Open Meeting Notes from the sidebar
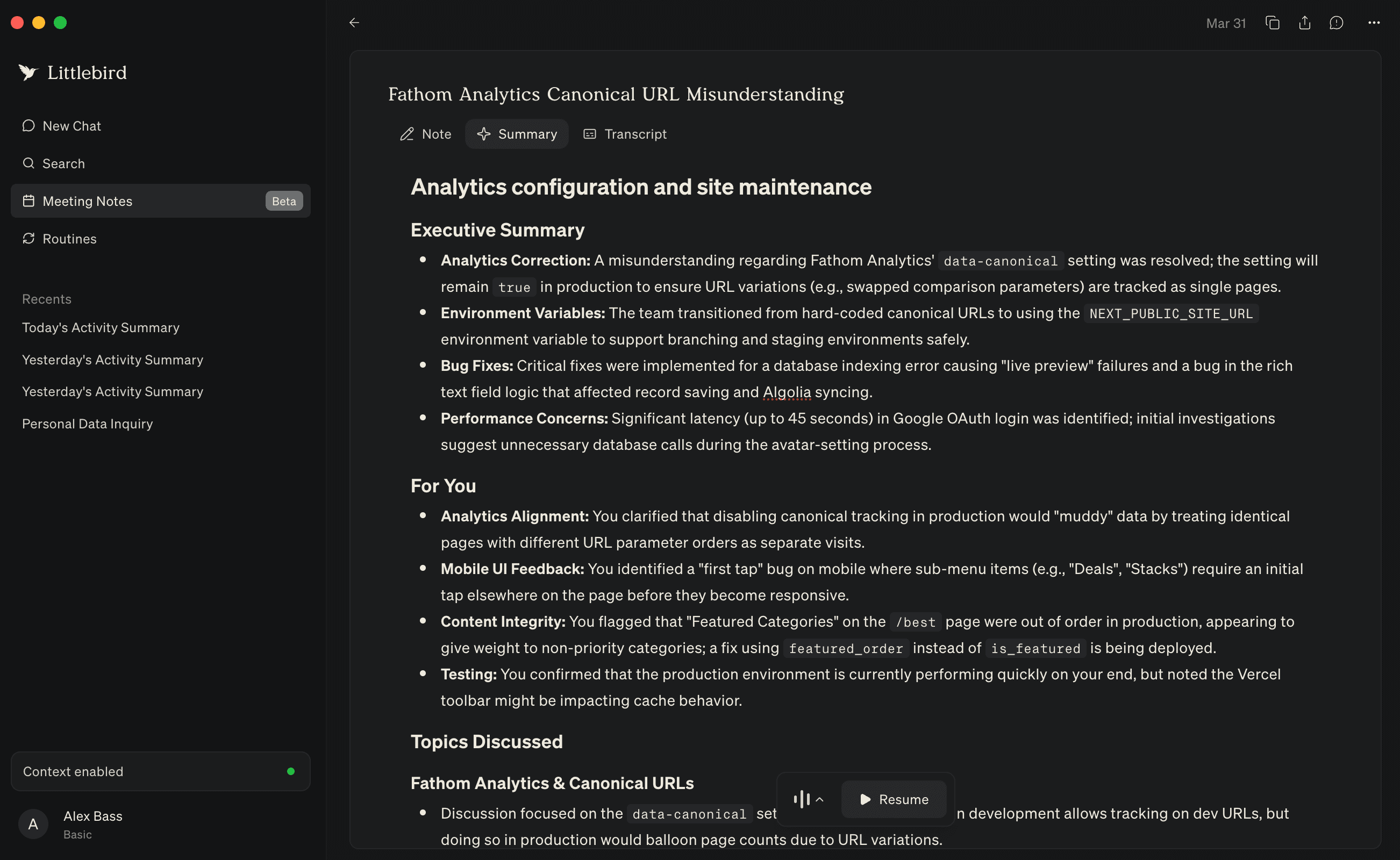The image size is (1400, 860). (88, 201)
